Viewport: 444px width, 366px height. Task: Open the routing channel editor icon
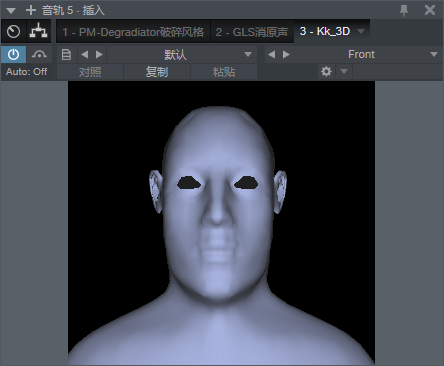[39, 32]
